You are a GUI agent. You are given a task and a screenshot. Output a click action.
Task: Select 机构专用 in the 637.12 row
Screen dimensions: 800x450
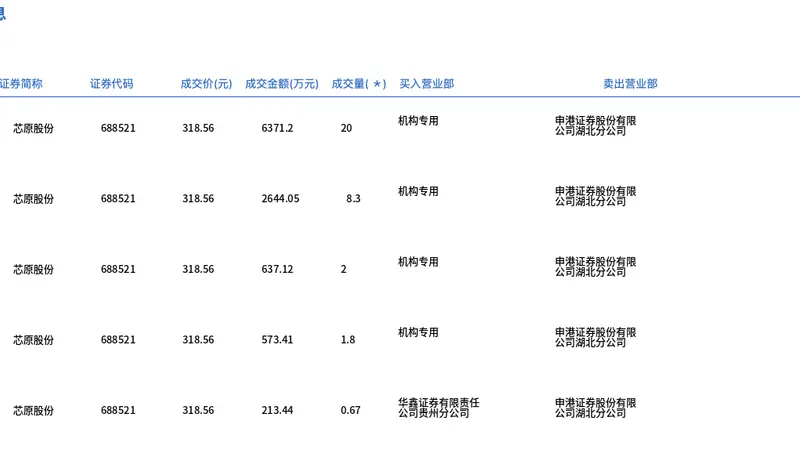(x=418, y=262)
